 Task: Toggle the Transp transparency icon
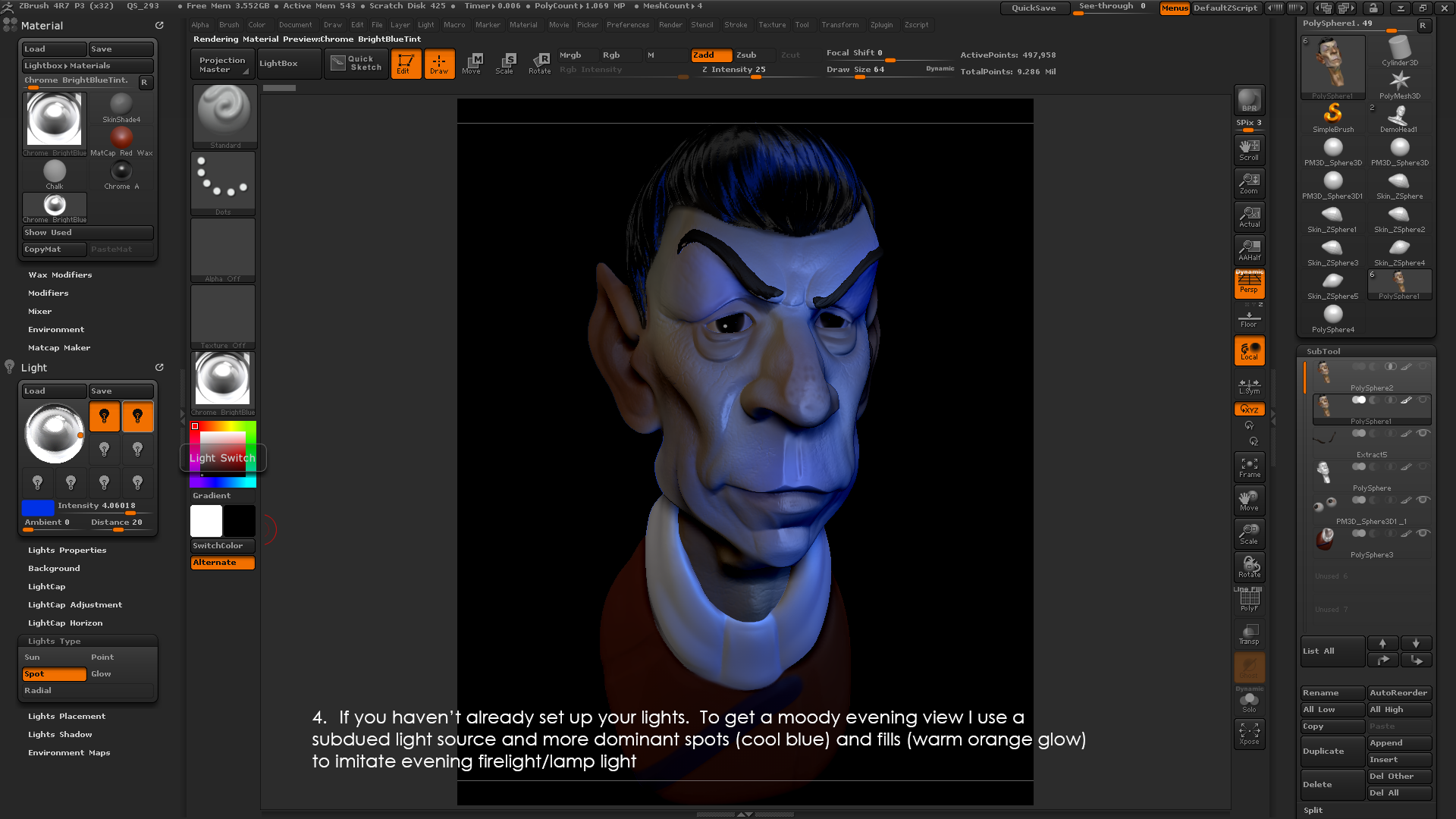1249,634
